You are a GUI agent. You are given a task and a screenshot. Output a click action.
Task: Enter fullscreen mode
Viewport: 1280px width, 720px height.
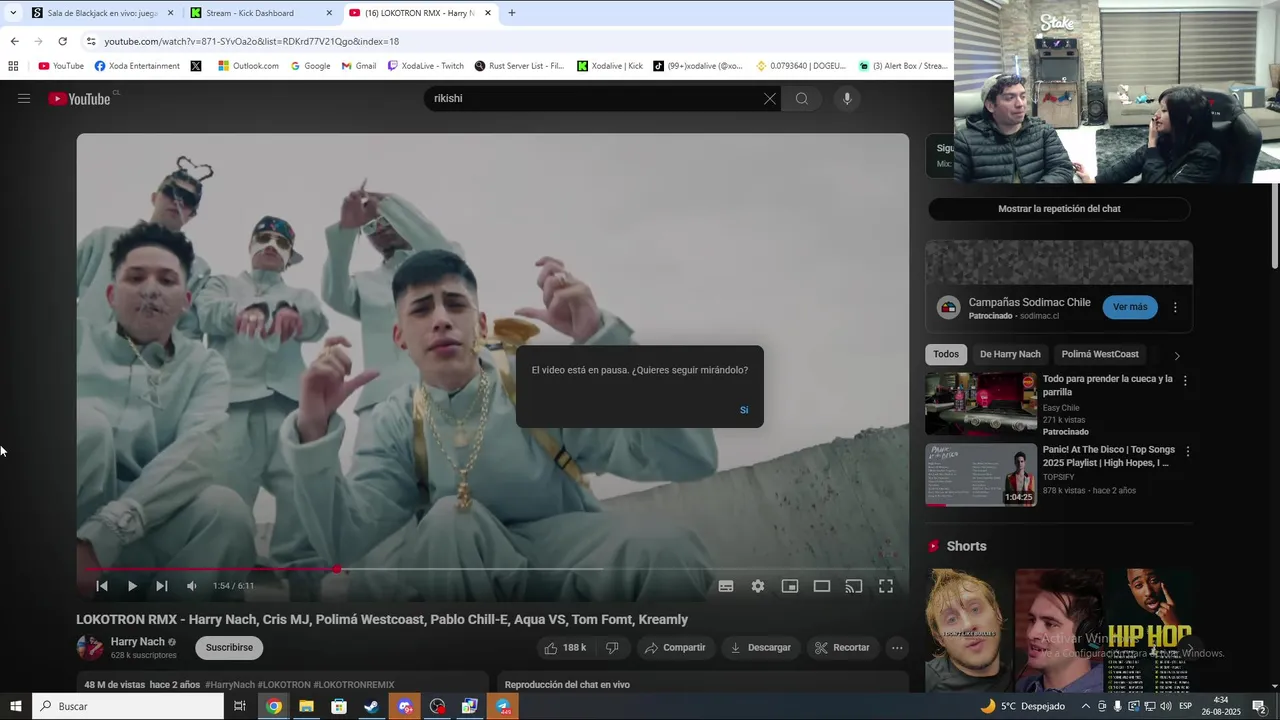(886, 586)
